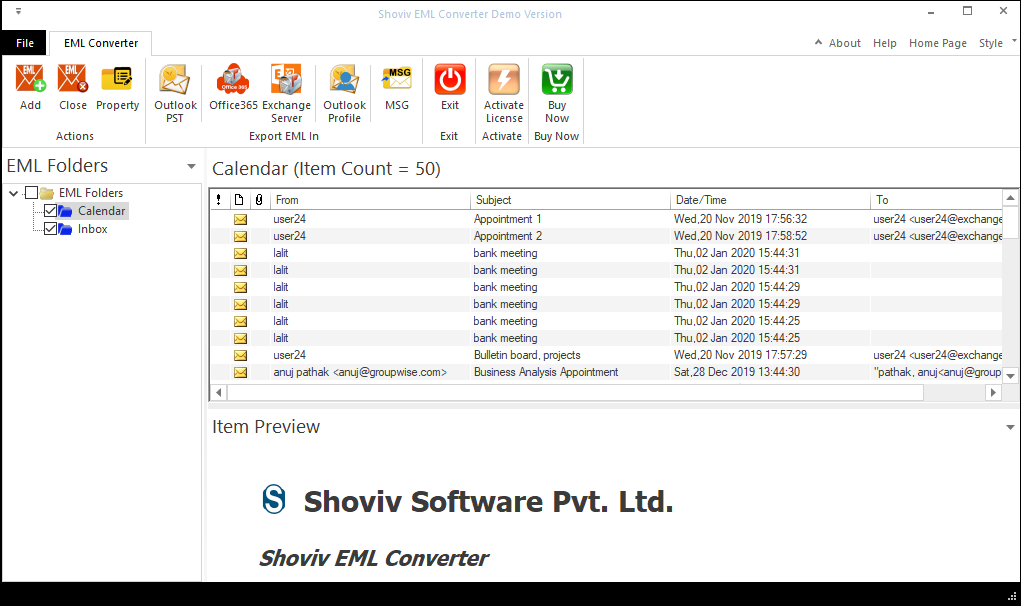Click the horizontal scroll right arrow

click(993, 393)
